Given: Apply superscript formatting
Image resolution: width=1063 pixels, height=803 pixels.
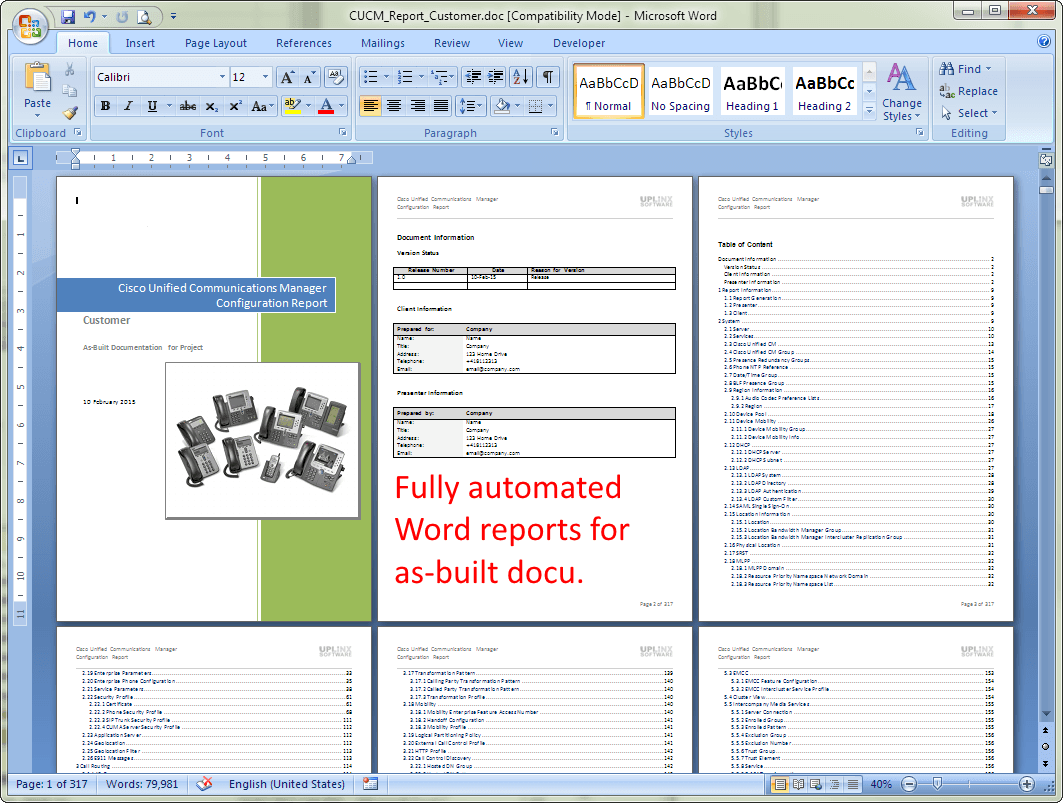Looking at the screenshot, I should click(x=235, y=106).
